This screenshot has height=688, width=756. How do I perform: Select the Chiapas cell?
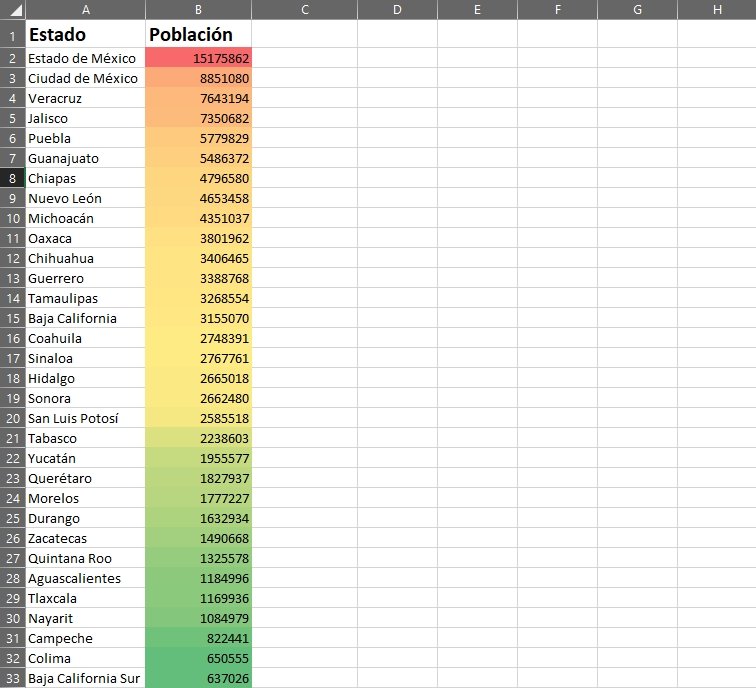click(x=85, y=178)
